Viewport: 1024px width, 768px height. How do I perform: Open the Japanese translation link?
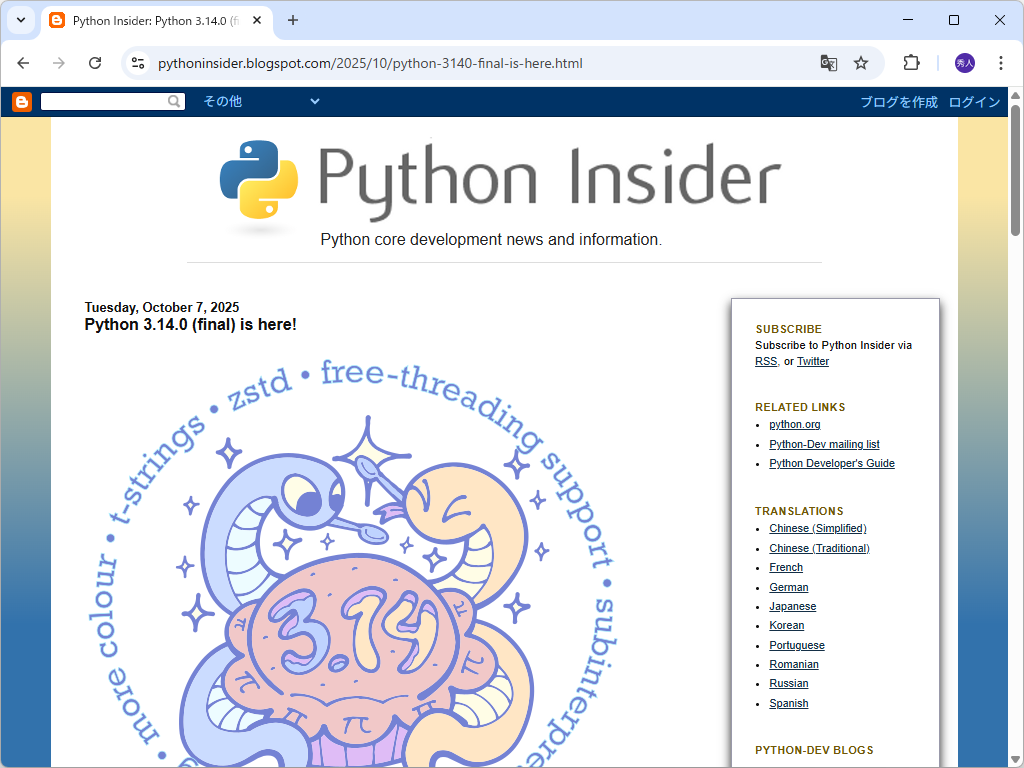coord(792,606)
